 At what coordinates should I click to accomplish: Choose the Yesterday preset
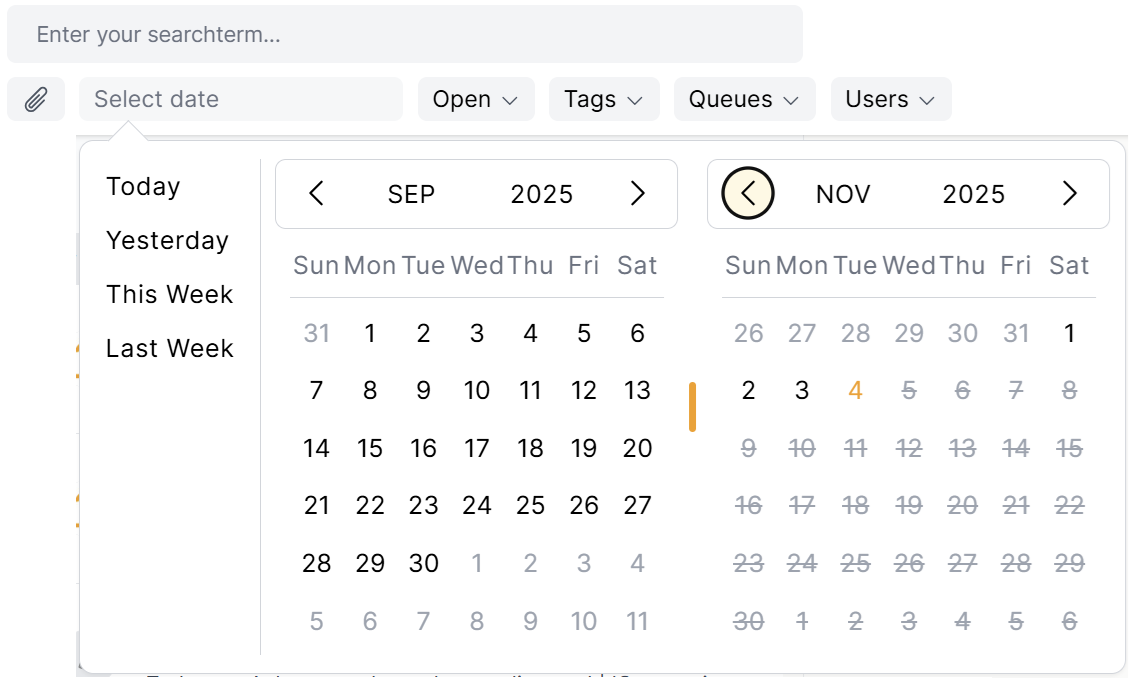[167, 241]
